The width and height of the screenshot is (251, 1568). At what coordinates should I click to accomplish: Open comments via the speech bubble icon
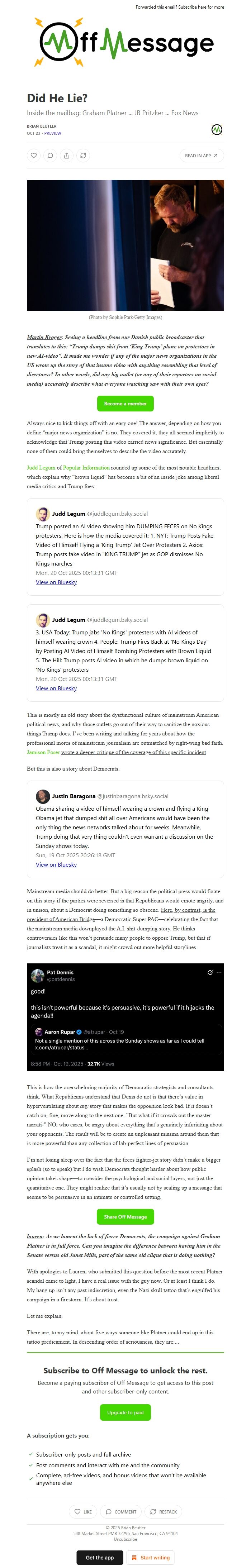pos(50,155)
